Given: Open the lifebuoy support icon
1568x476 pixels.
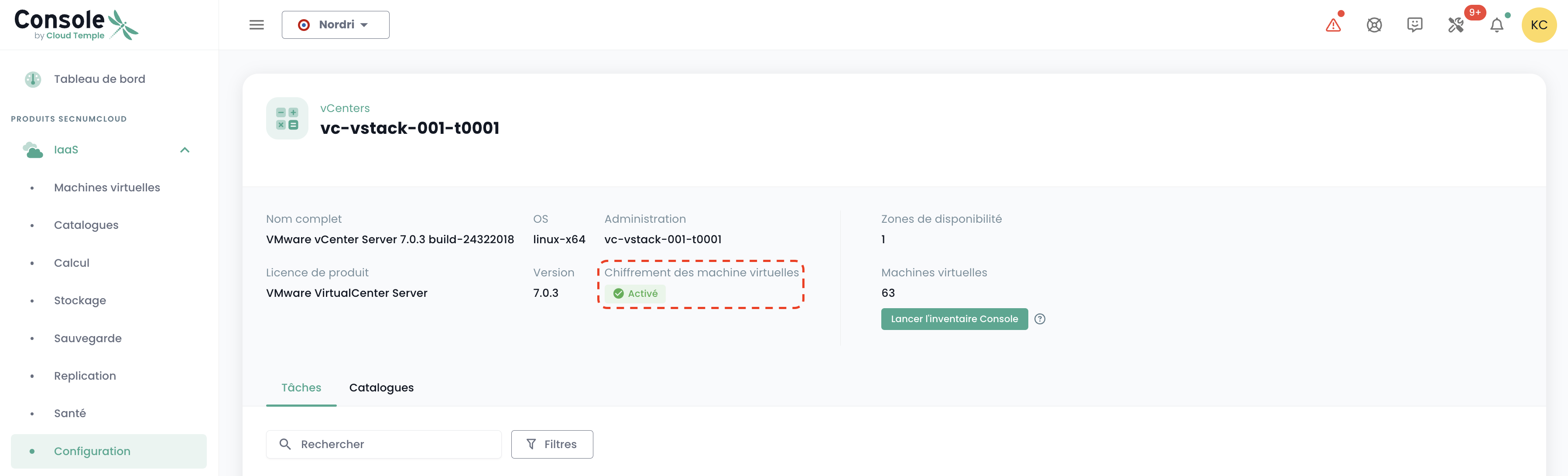Looking at the screenshot, I should [x=1374, y=25].
